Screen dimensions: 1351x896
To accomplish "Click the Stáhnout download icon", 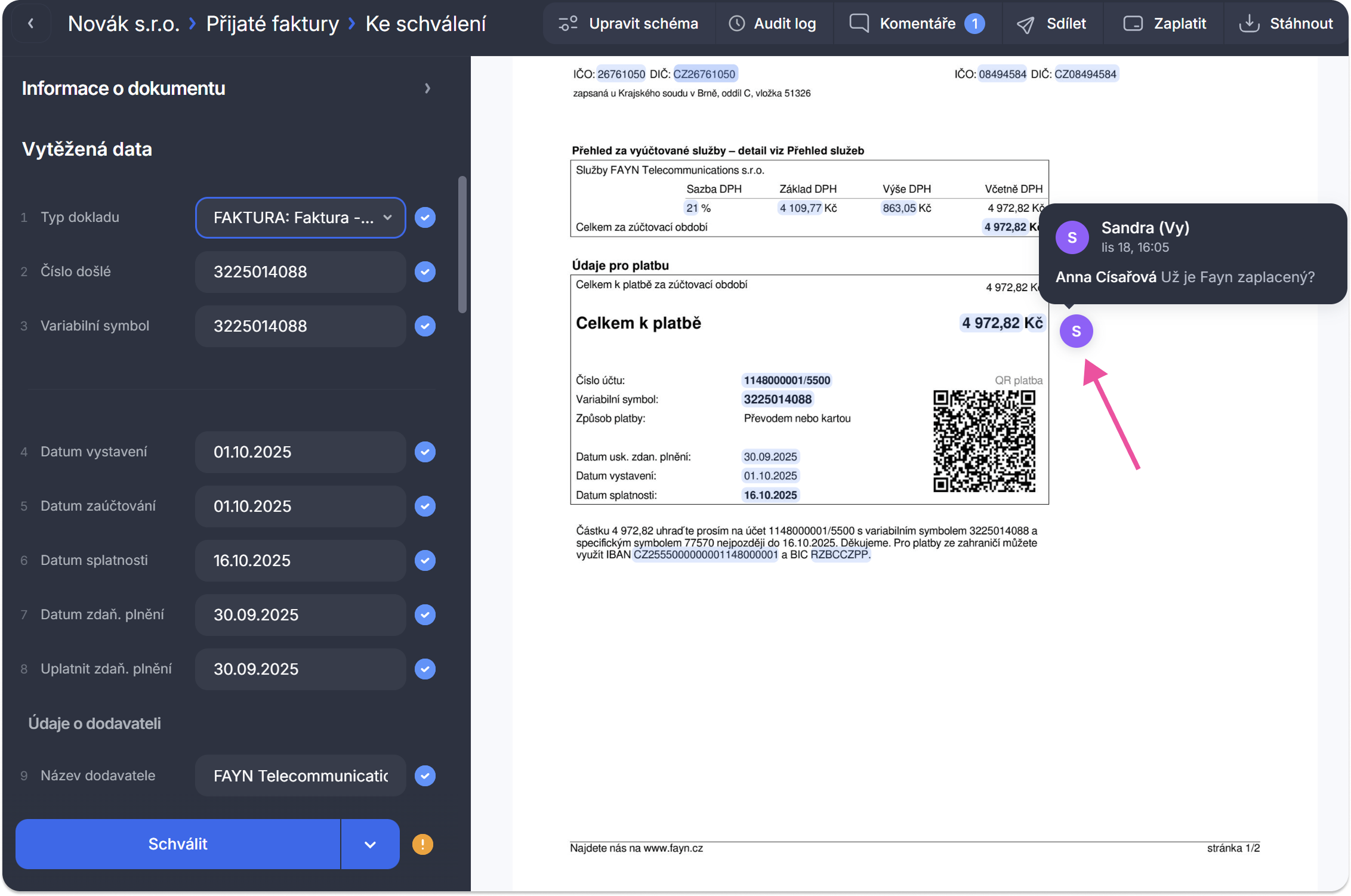I will [1249, 24].
